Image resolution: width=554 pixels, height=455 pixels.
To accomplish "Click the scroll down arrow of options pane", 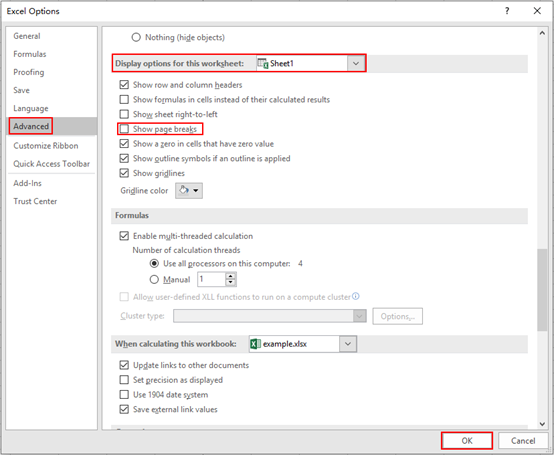I will pos(542,424).
